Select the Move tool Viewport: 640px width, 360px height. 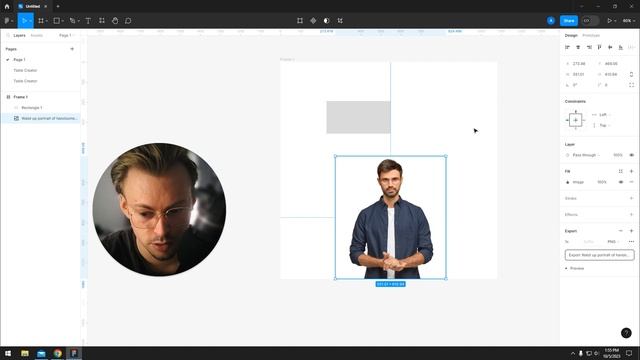pyautogui.click(x=24, y=20)
